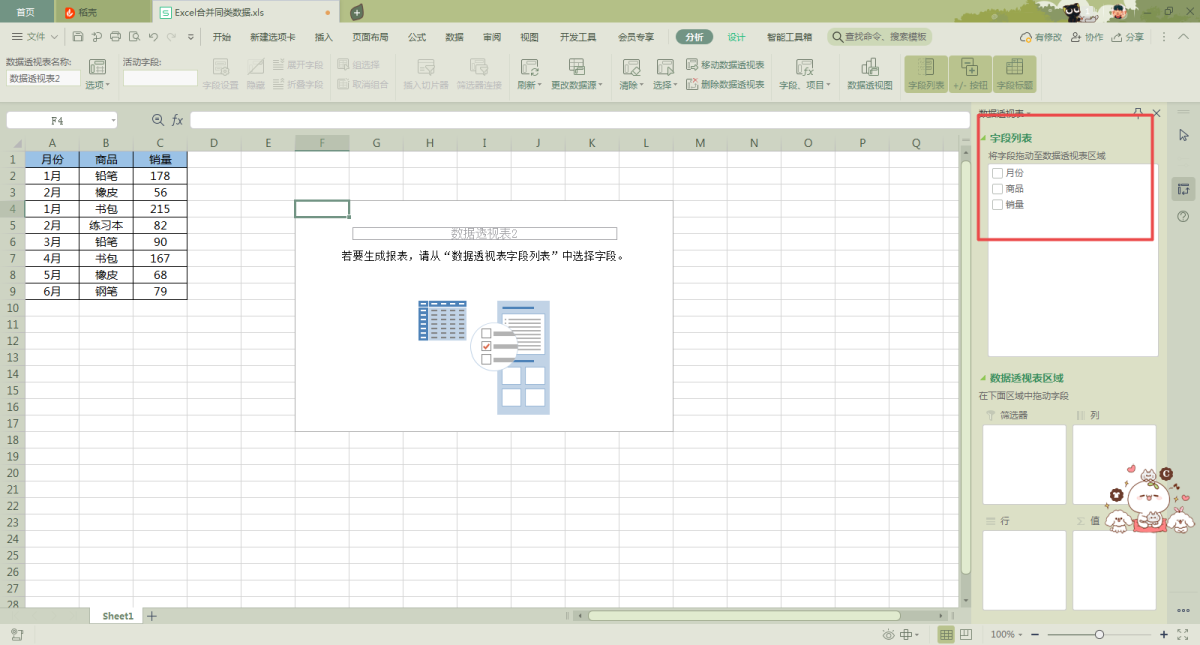Click the Undo arrow icon
This screenshot has width=1200, height=645.
[x=153, y=37]
